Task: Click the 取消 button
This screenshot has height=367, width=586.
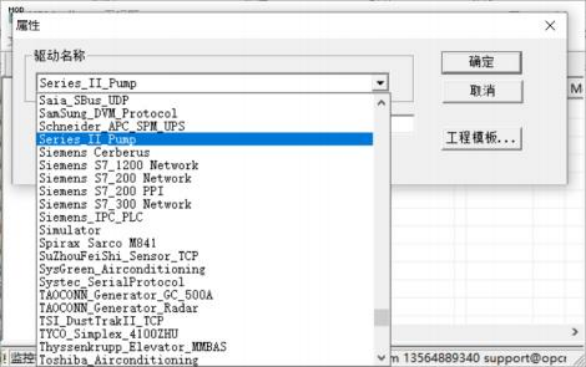Action: click(x=482, y=91)
